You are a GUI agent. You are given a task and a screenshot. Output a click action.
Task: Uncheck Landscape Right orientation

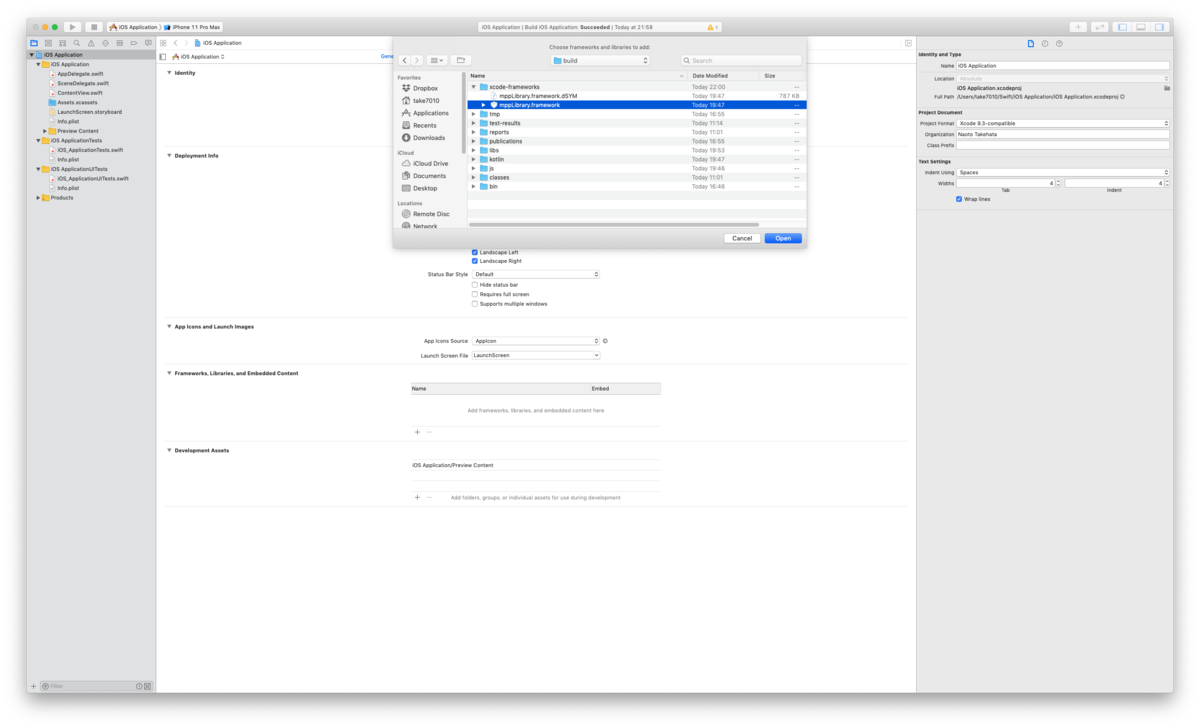click(x=475, y=261)
